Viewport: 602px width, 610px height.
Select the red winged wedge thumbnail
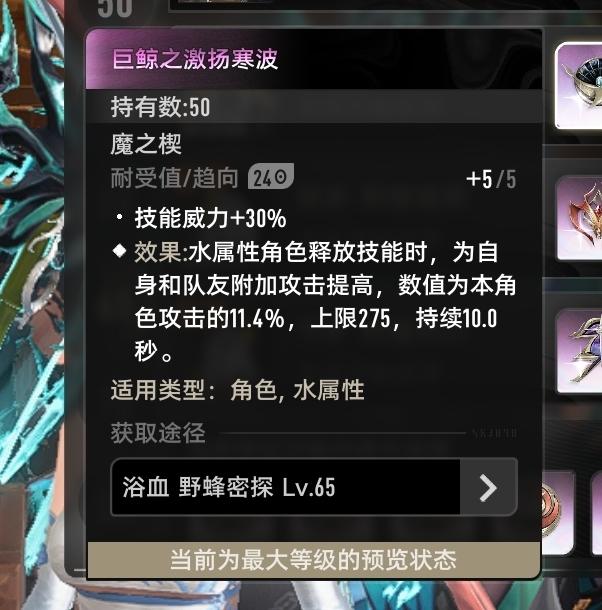coord(579,218)
